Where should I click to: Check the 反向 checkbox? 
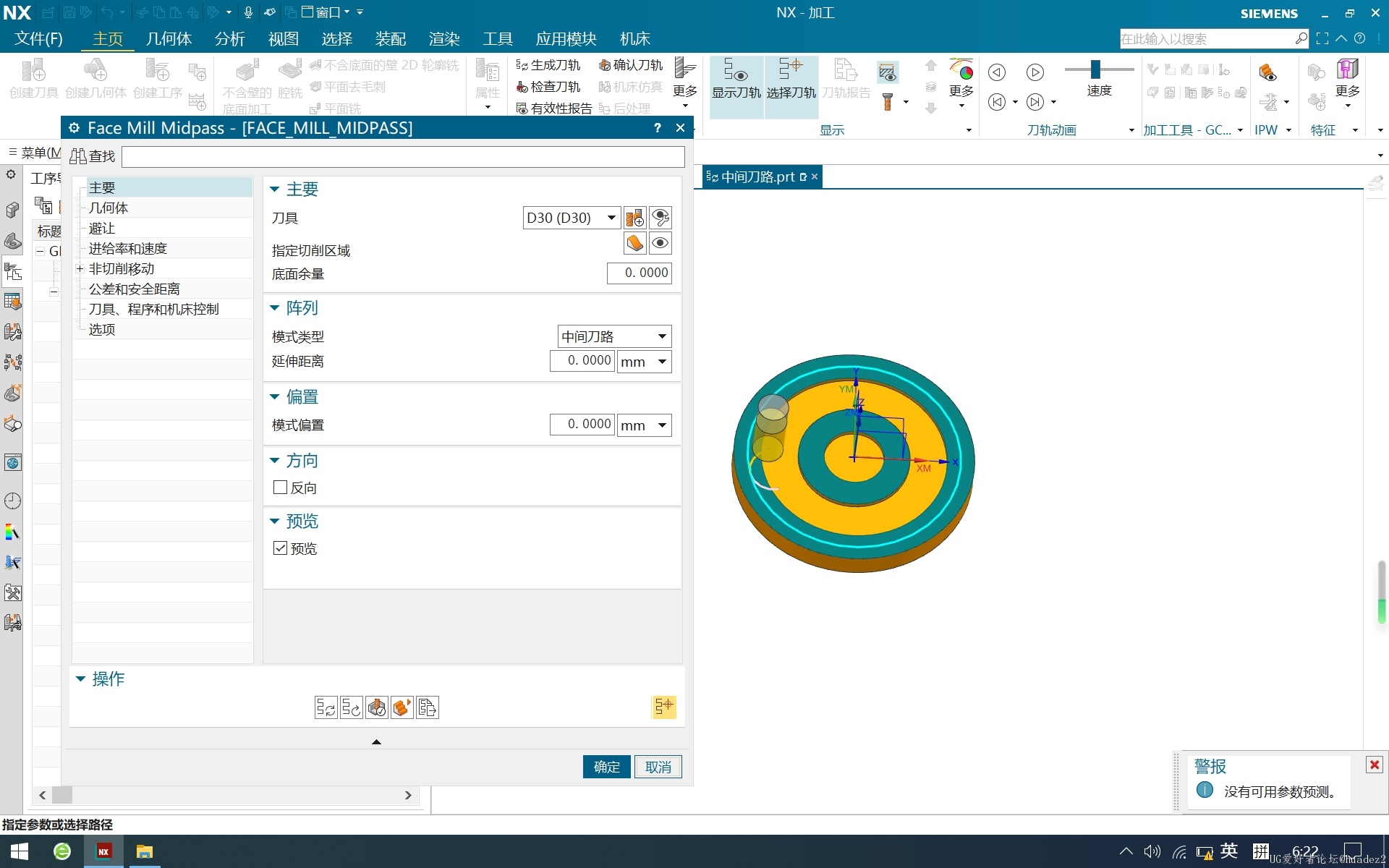[280, 488]
